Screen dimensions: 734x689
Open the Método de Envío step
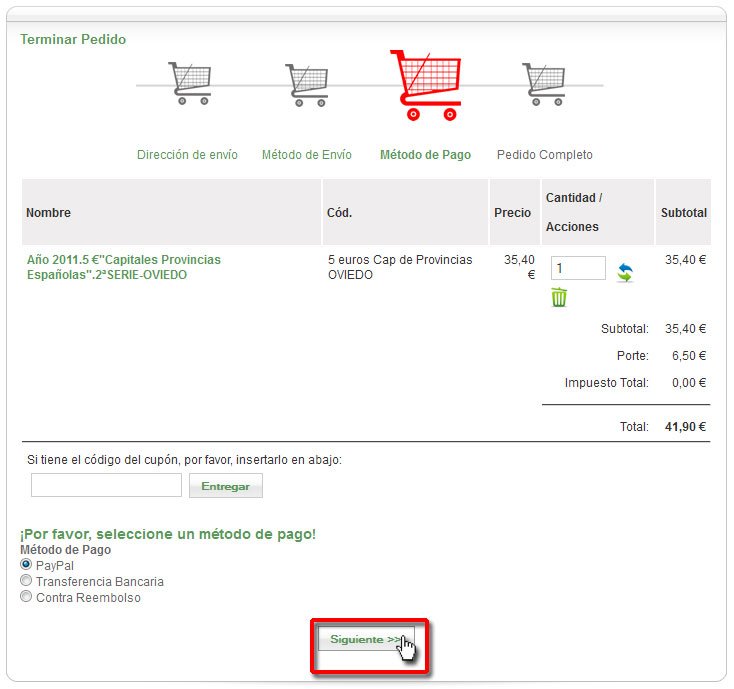306,155
